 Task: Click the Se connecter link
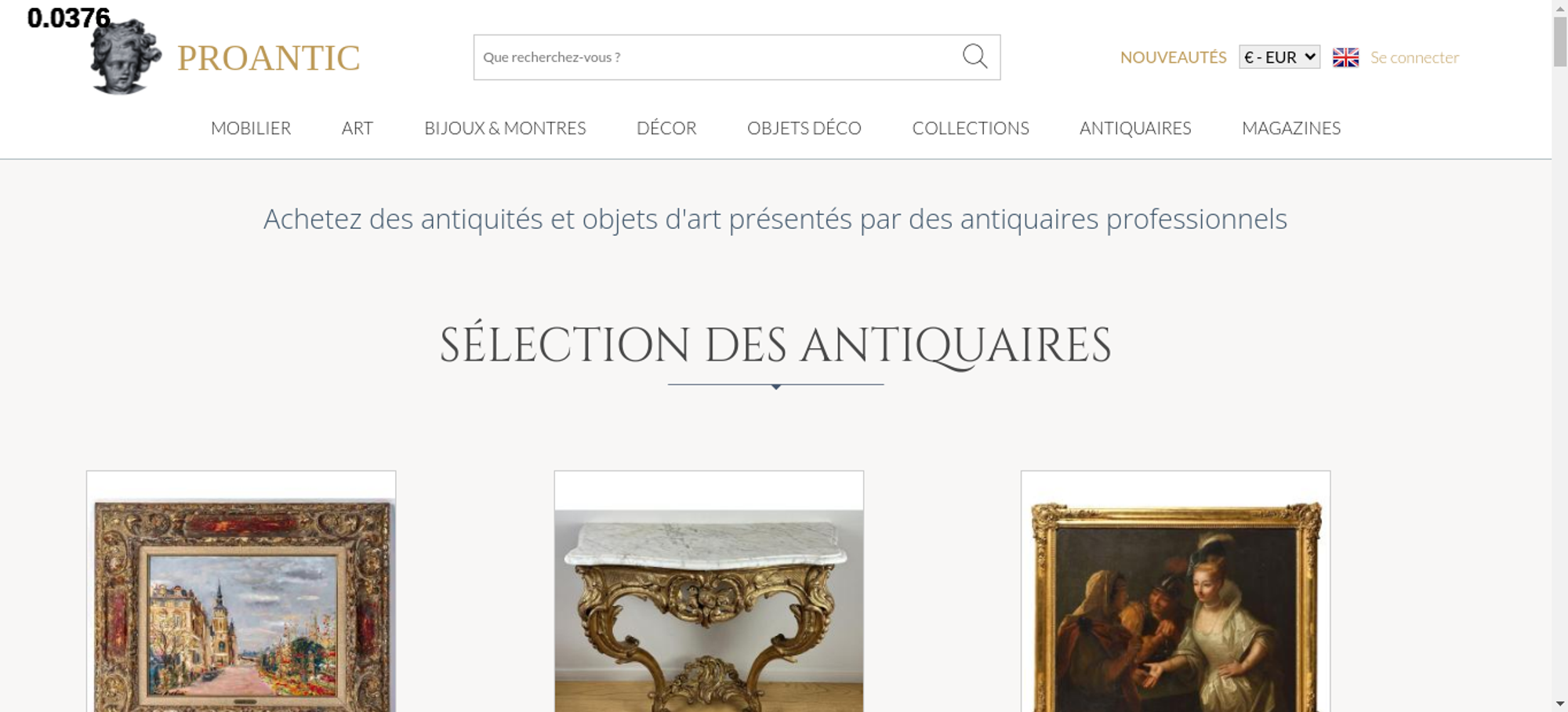(1414, 57)
